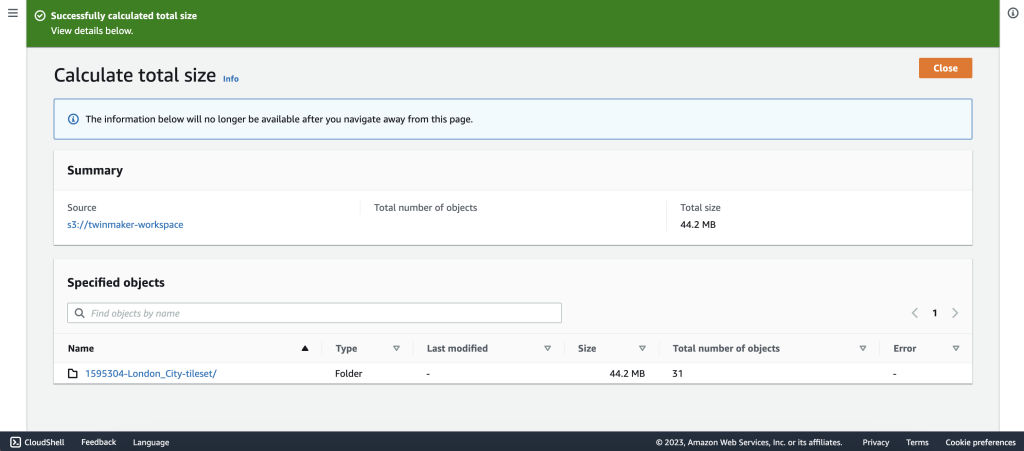This screenshot has width=1024, height=451.
Task: Open the 1595304-London_City-tileset/ folder link
Action: coord(151,374)
